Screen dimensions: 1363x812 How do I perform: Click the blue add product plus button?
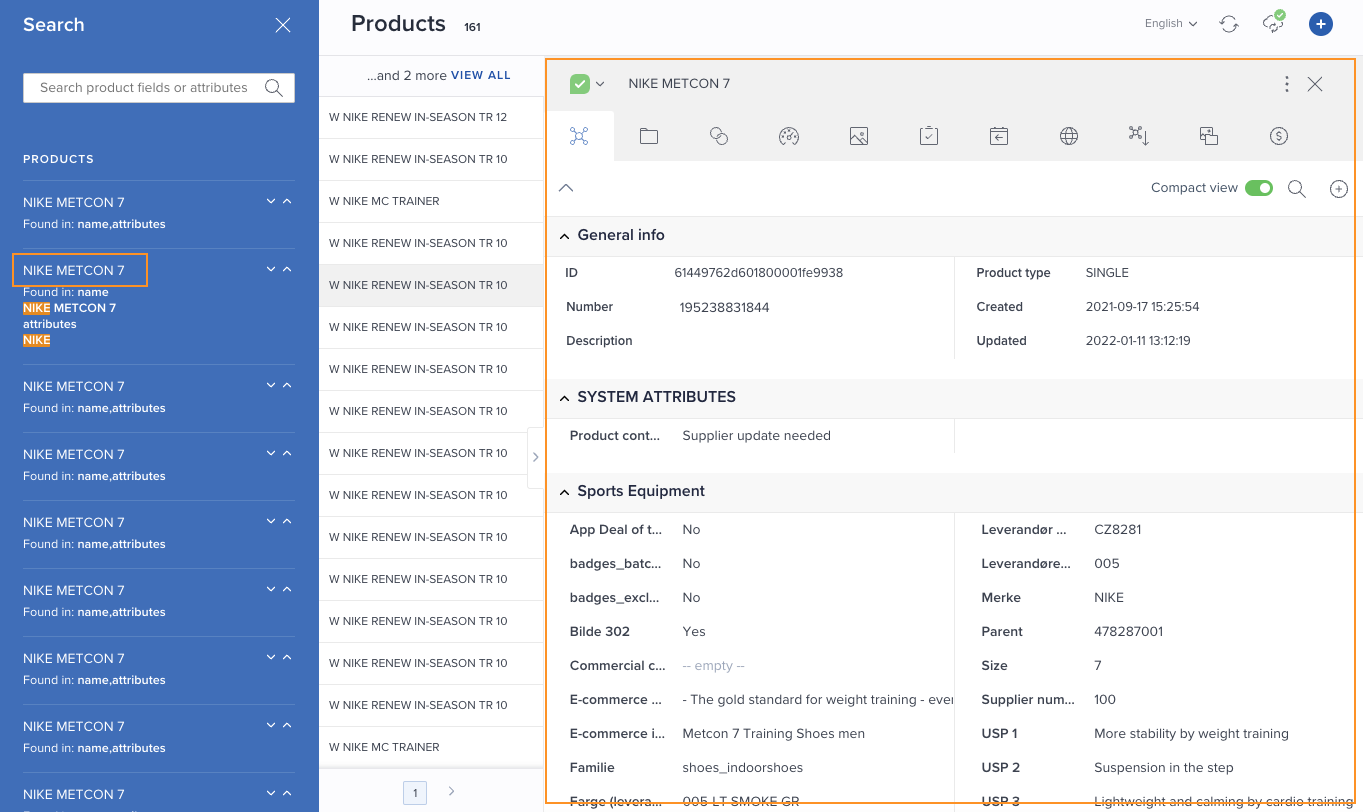[1321, 24]
